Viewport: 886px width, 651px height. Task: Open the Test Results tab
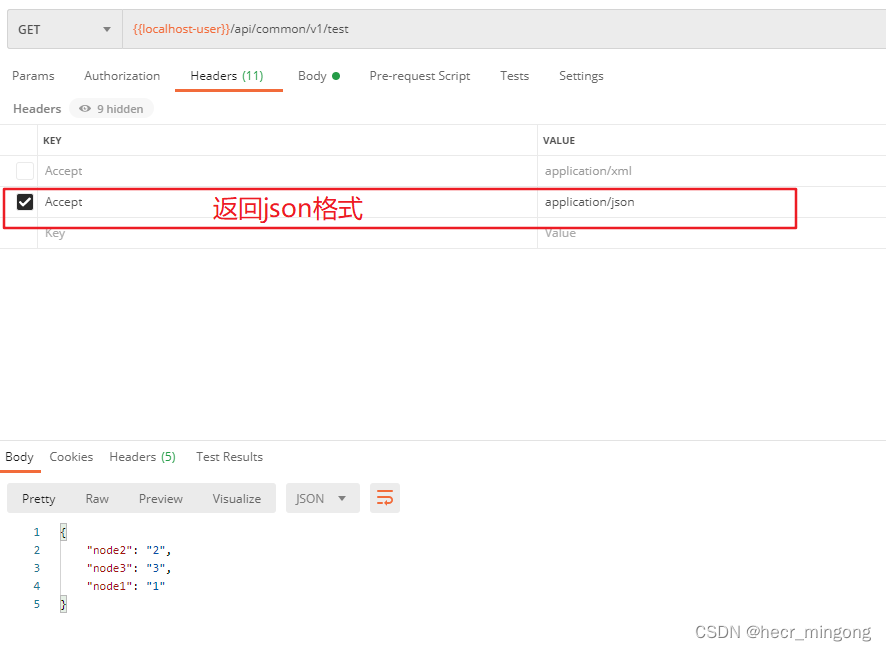pyautogui.click(x=229, y=457)
